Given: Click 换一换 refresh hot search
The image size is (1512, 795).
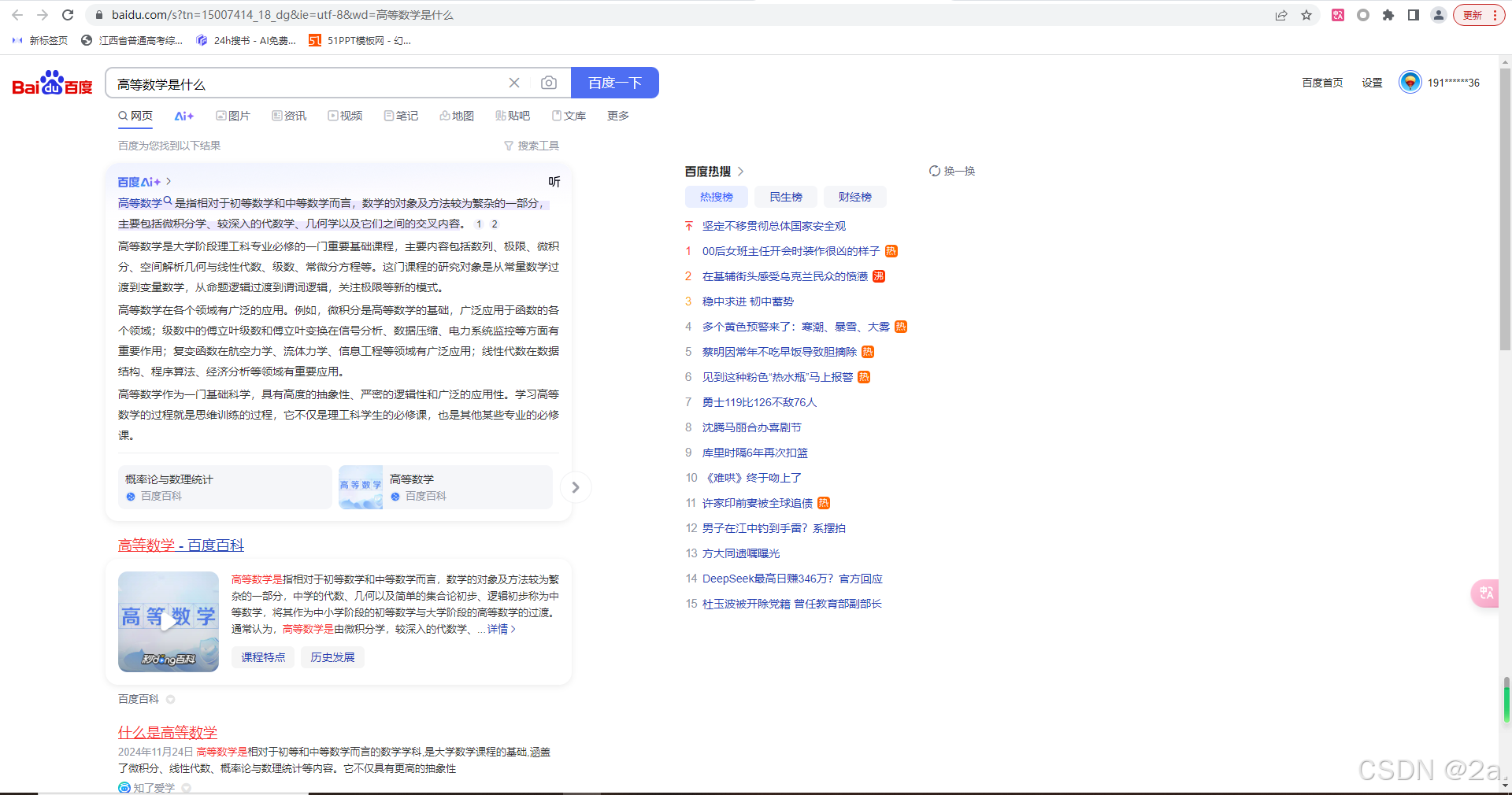Looking at the screenshot, I should [952, 171].
